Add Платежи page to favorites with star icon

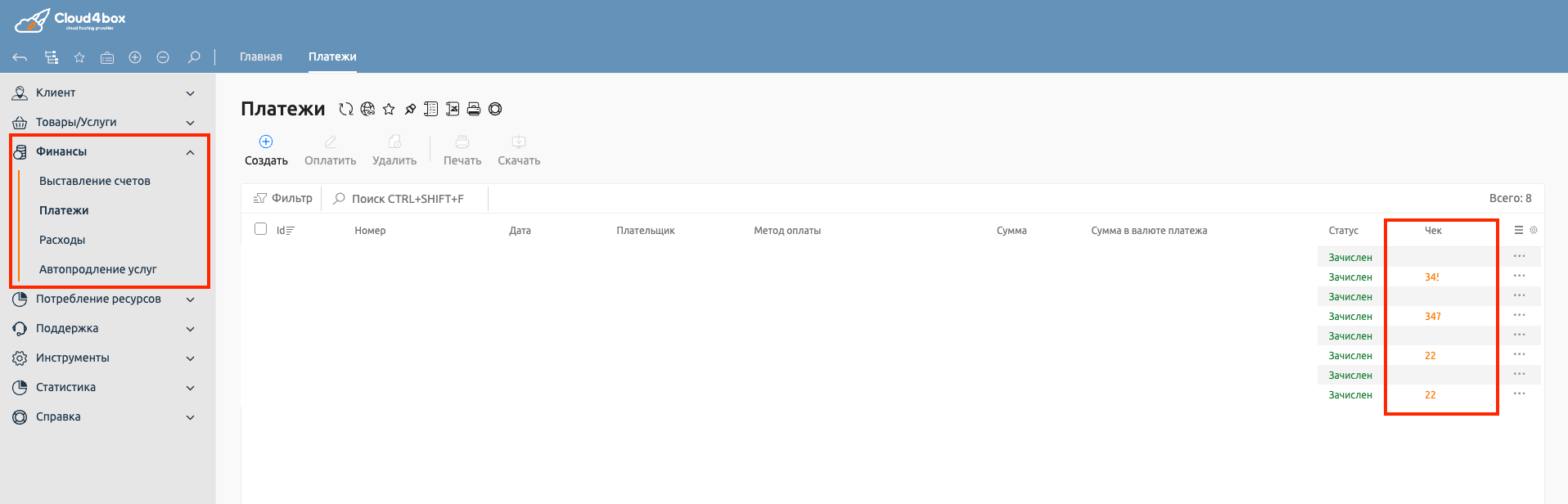pos(389,109)
